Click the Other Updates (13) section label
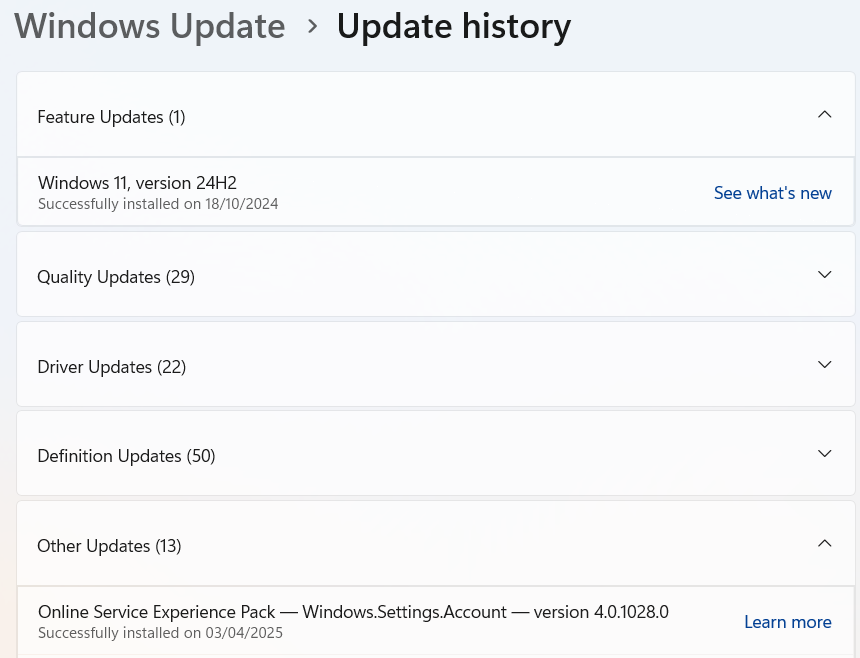The width and height of the screenshot is (860, 658). pyautogui.click(x=109, y=546)
